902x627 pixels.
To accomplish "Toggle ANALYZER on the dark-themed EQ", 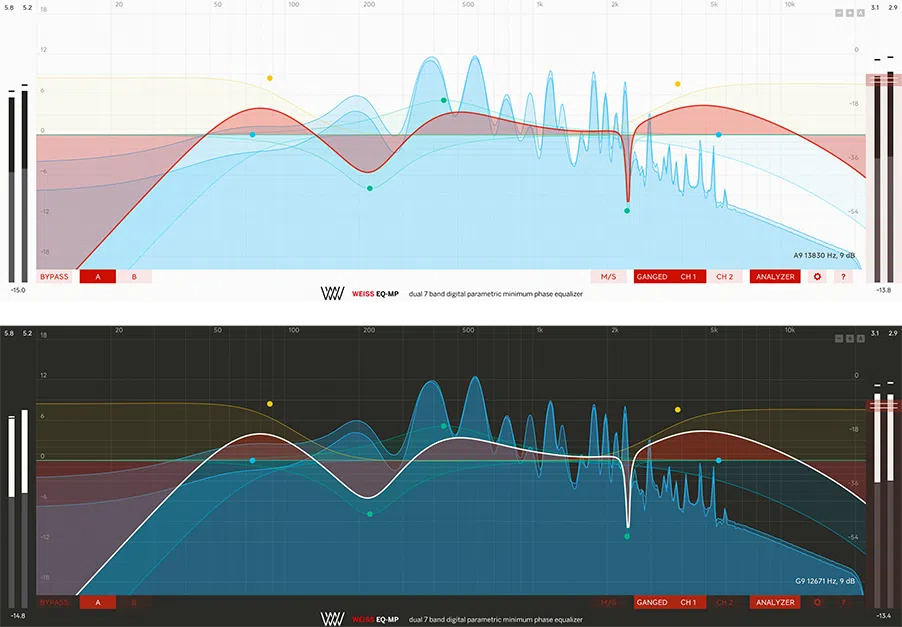I will click(775, 602).
